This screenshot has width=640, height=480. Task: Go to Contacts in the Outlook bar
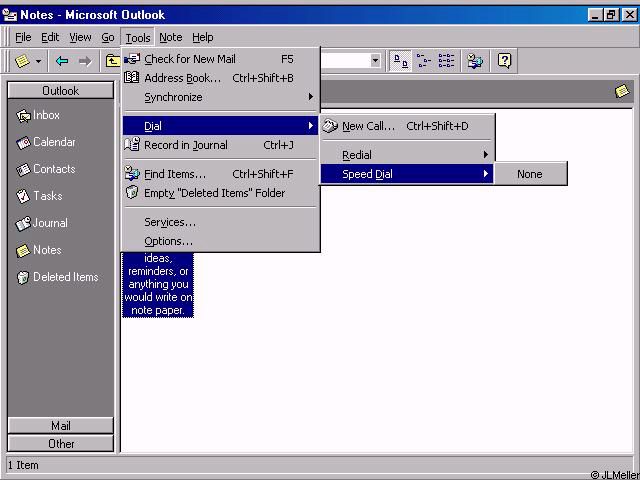coord(53,169)
